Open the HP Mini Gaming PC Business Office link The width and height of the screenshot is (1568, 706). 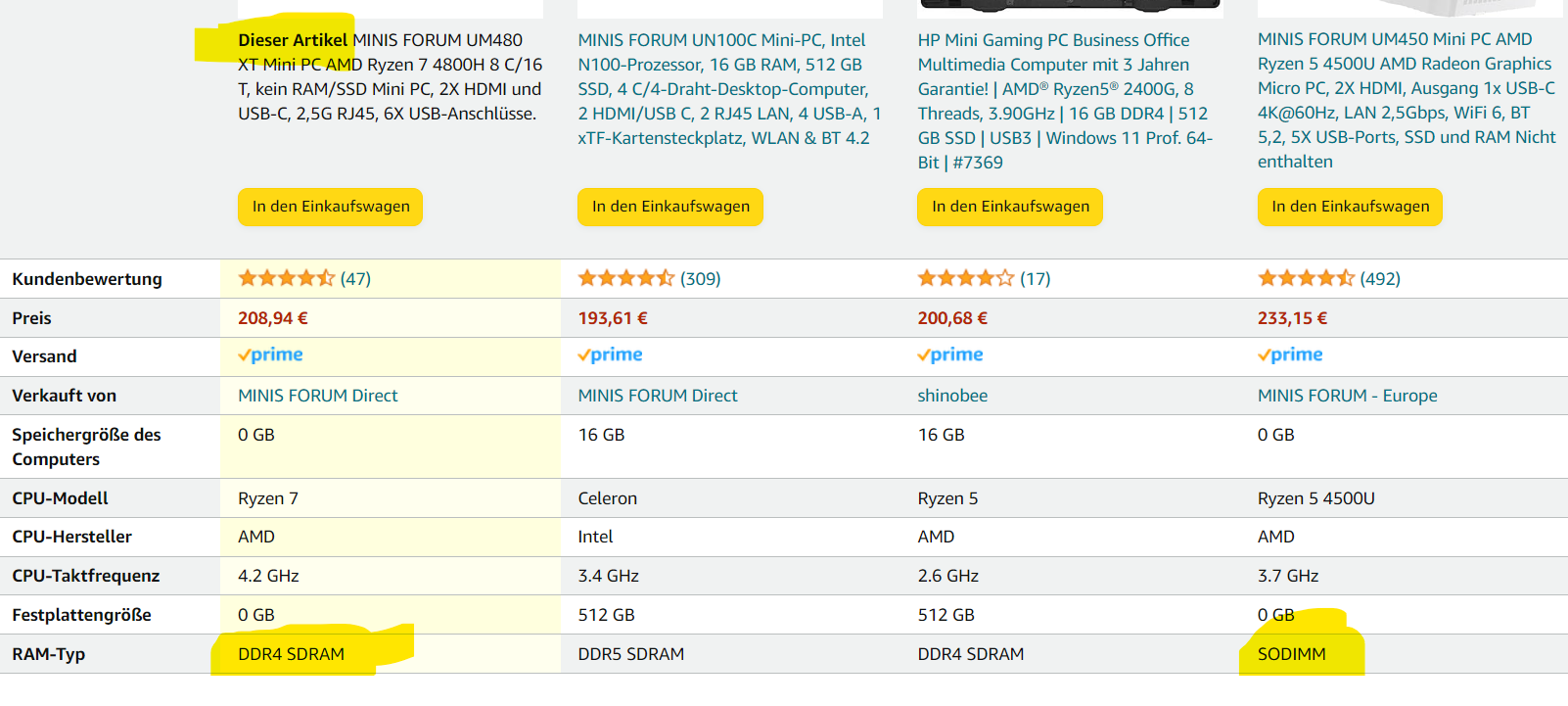pos(1065,101)
